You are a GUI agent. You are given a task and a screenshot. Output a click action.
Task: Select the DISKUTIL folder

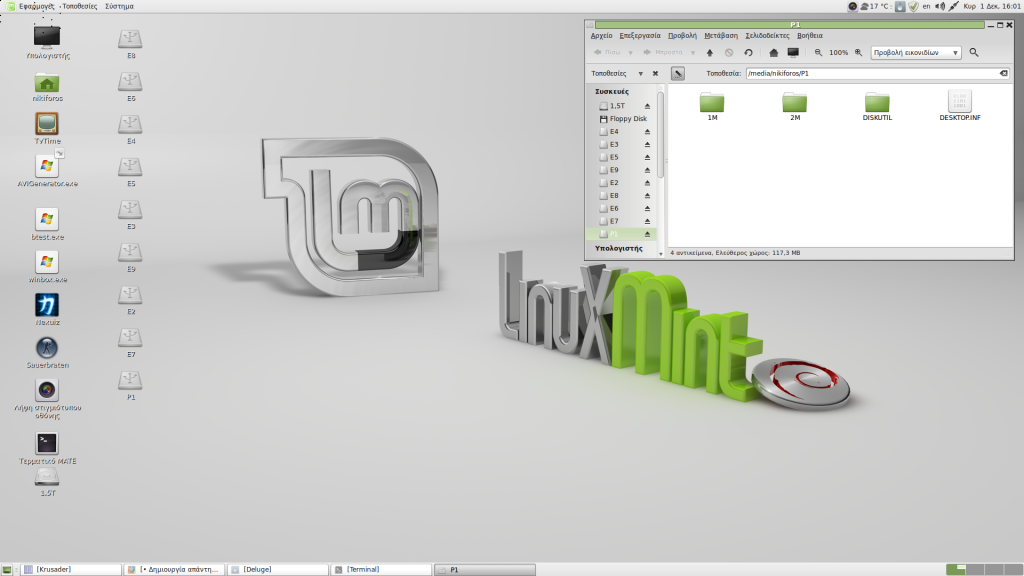(877, 106)
